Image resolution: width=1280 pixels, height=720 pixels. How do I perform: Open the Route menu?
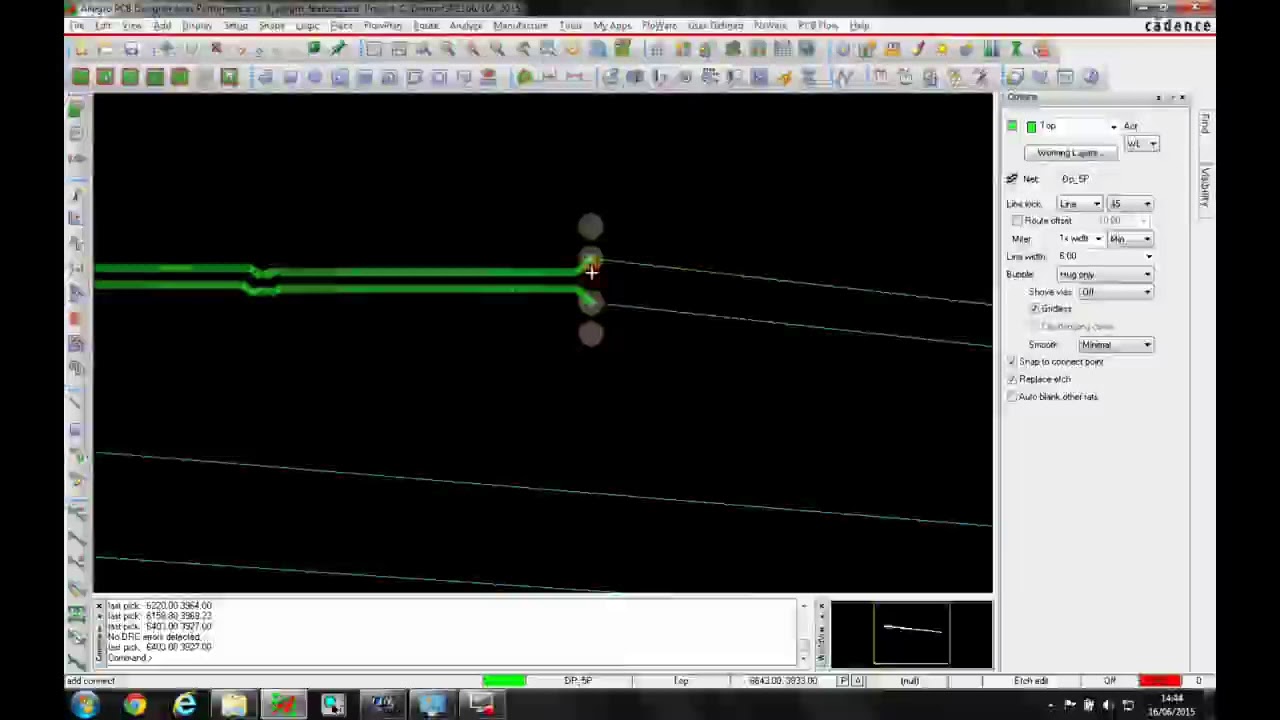pos(426,25)
